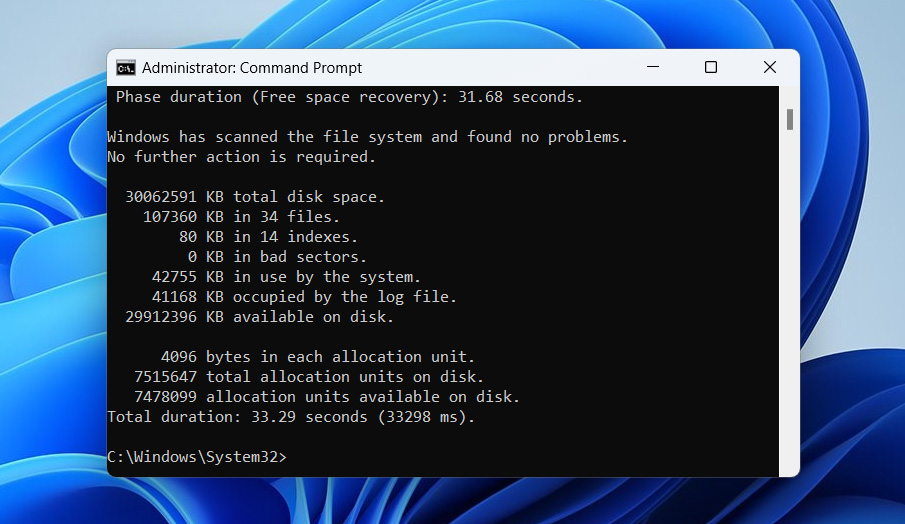Image resolution: width=905 pixels, height=524 pixels.
Task: Click 'Windows has scanned the file system' line
Action: coord(368,137)
